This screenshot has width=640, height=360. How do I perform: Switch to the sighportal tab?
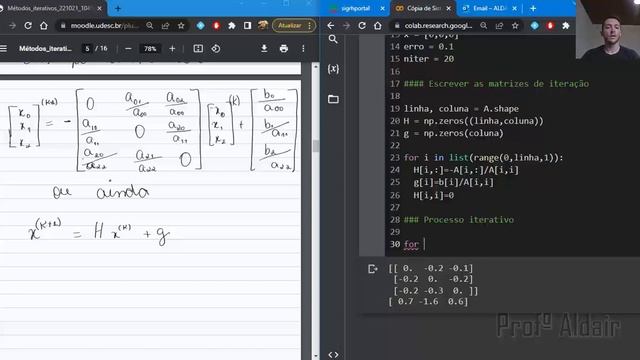(356, 8)
